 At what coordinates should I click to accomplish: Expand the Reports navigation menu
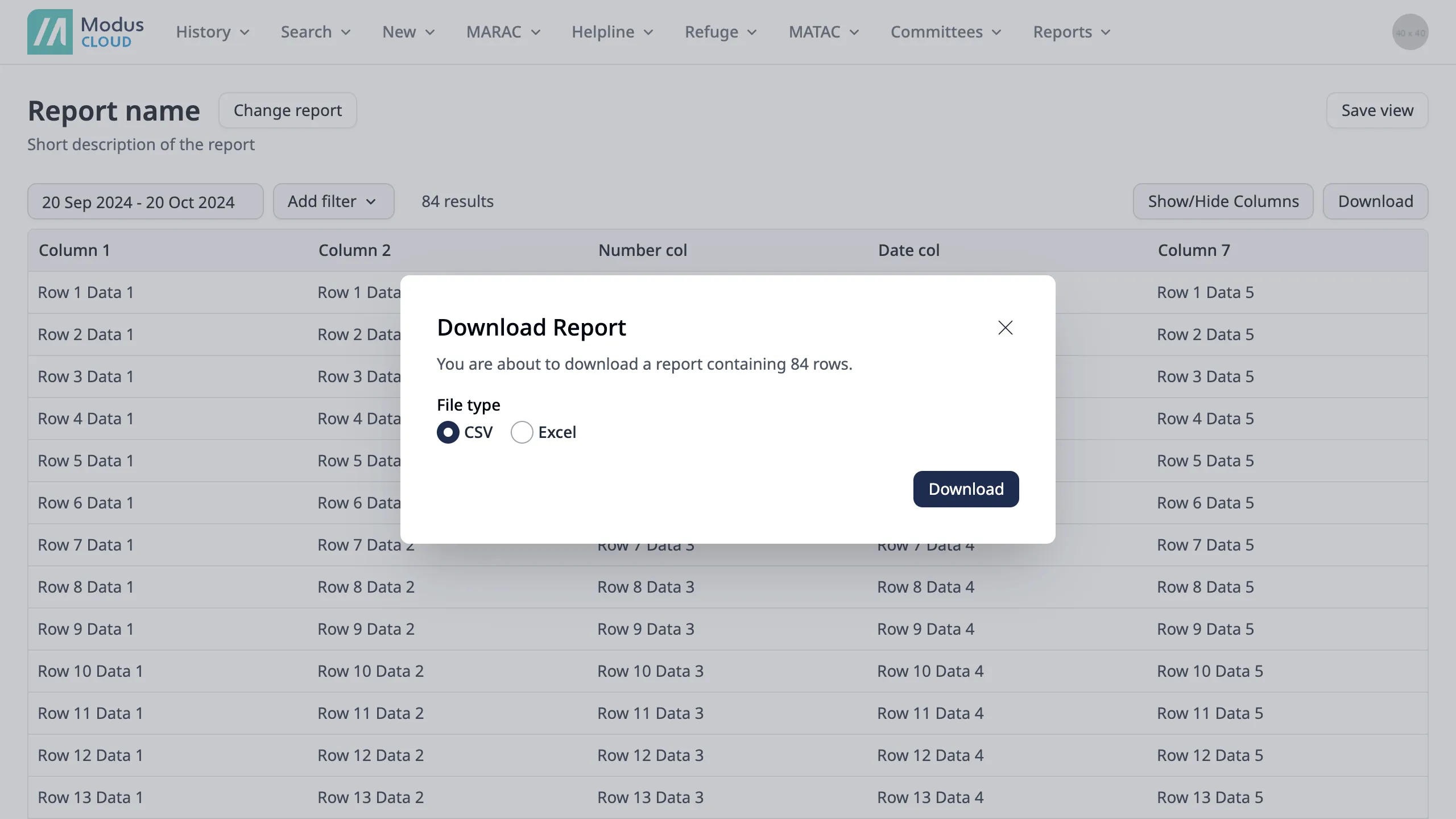[1071, 32]
